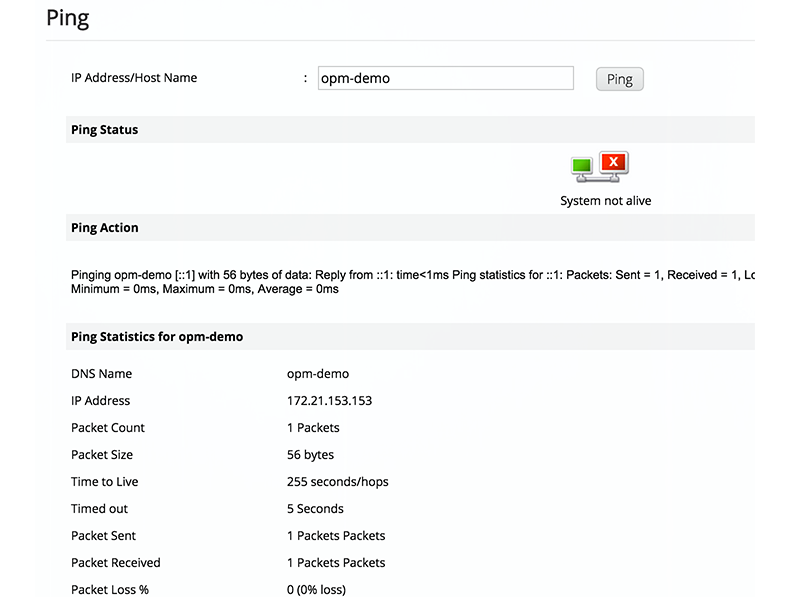
Task: Click the Ping Status section header
Action: [x=105, y=130]
